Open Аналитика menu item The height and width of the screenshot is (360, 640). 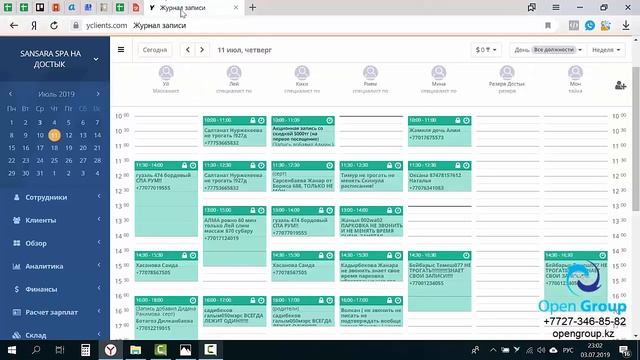[x=44, y=266]
